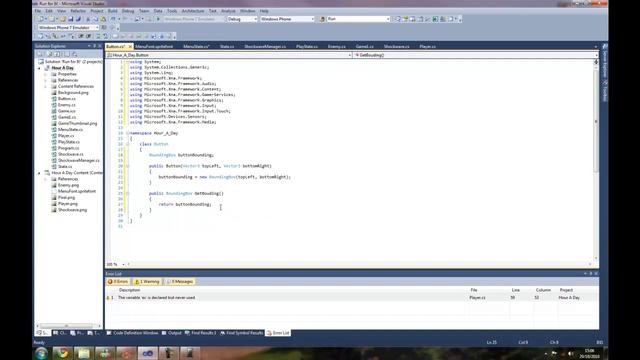This screenshot has height=360, width=640.
Task: Select GameThumbnail.png in Solution Explorer
Action: coord(78,123)
